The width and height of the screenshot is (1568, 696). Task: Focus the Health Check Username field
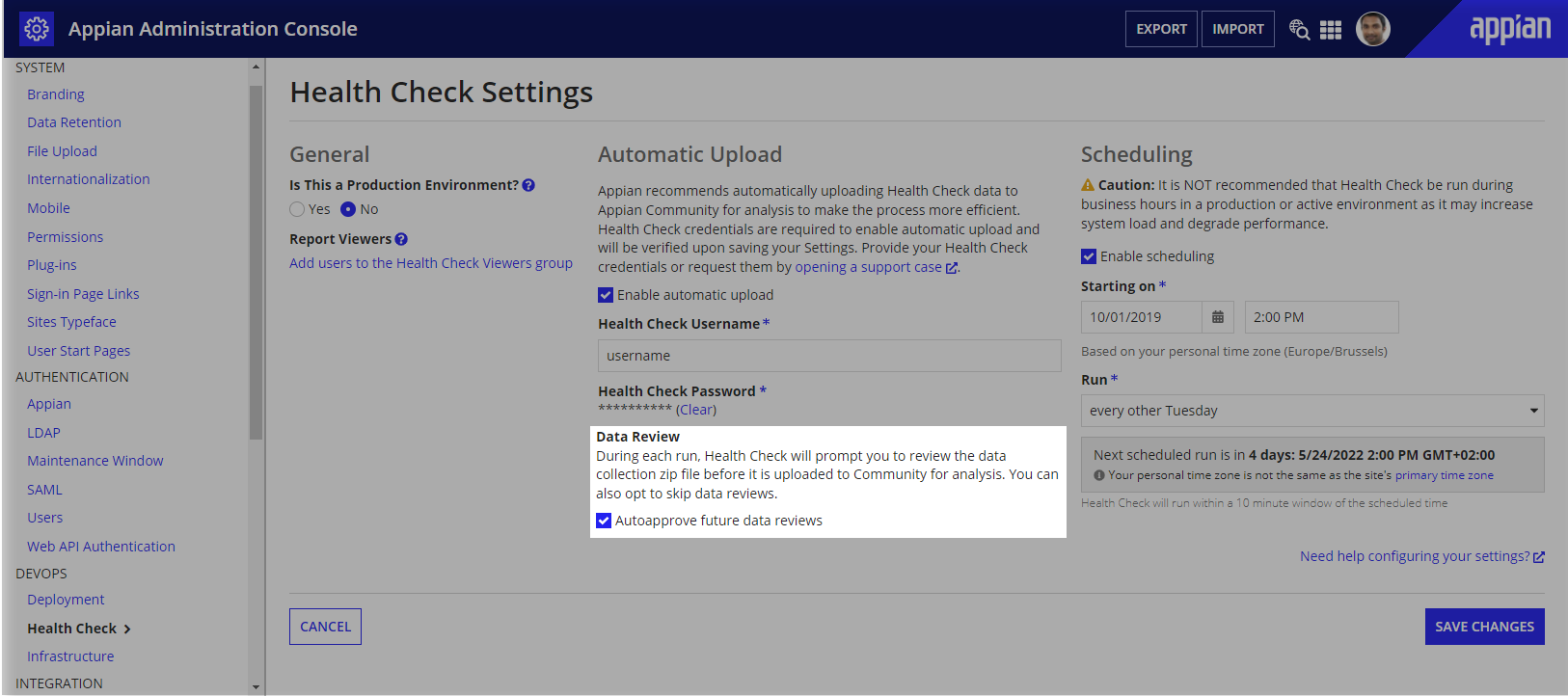point(829,356)
